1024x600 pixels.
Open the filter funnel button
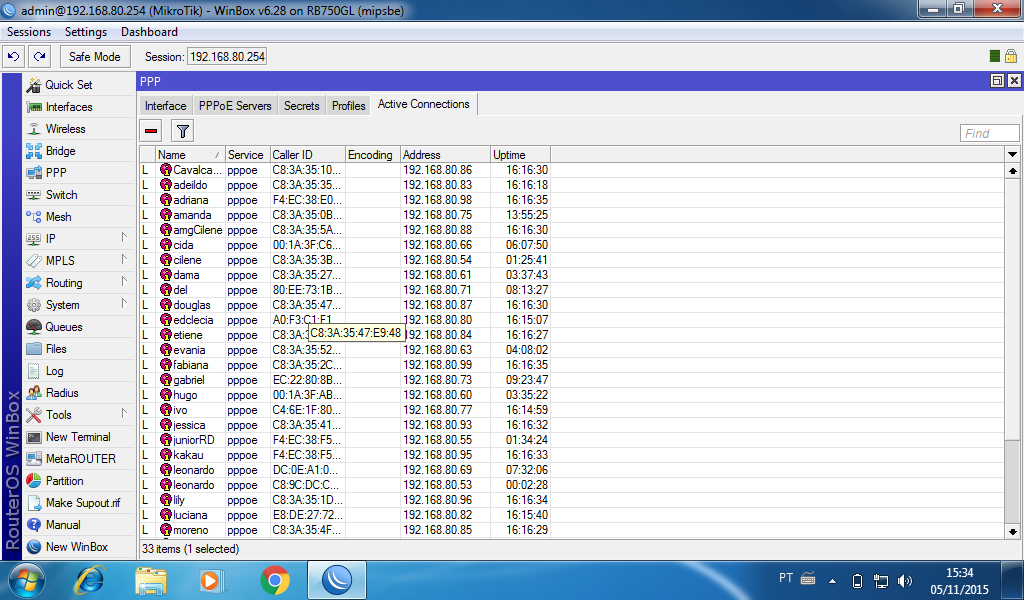click(183, 131)
